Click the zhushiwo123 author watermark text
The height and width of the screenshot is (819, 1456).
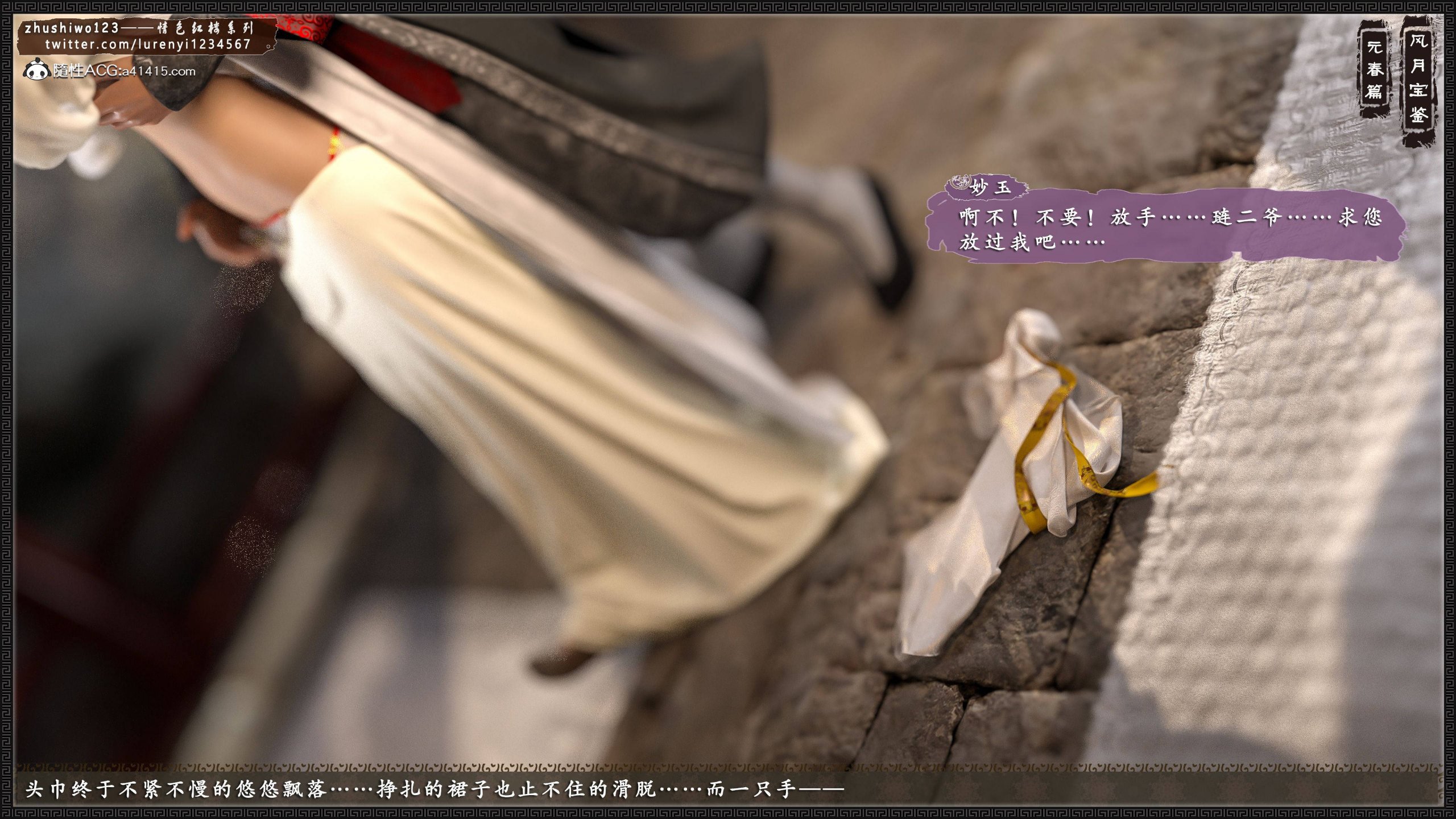pyautogui.click(x=72, y=28)
